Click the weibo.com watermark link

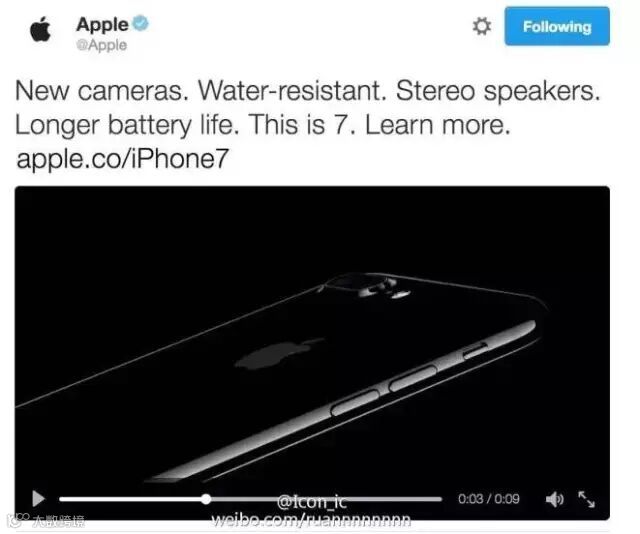point(311,520)
